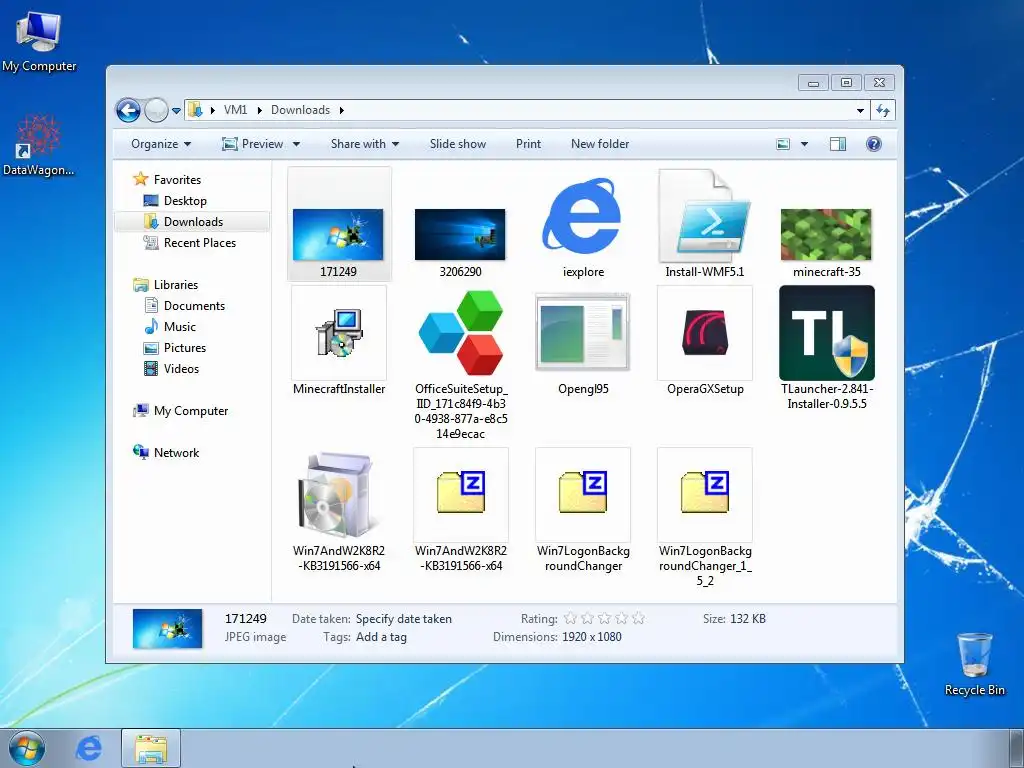Click Specify date taken field
Screen dimensions: 1024x768
tap(404, 618)
